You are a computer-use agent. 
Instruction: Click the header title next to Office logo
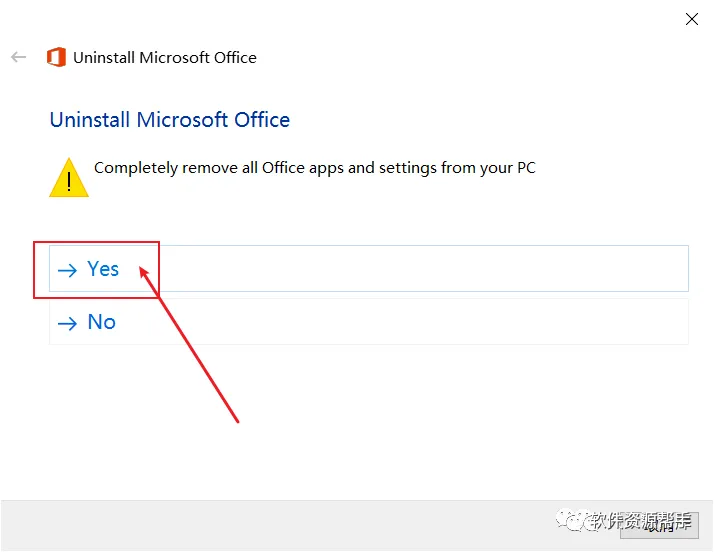tap(165, 57)
